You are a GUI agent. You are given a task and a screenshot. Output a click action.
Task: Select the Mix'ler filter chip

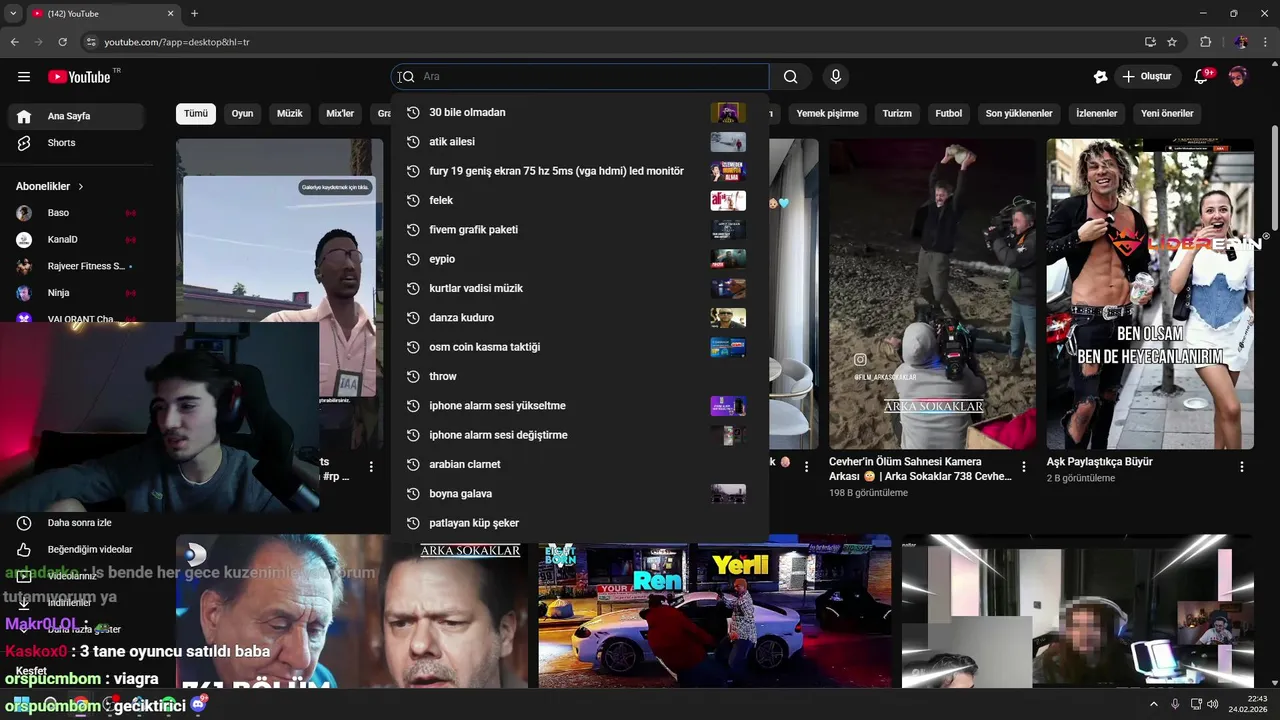(340, 113)
